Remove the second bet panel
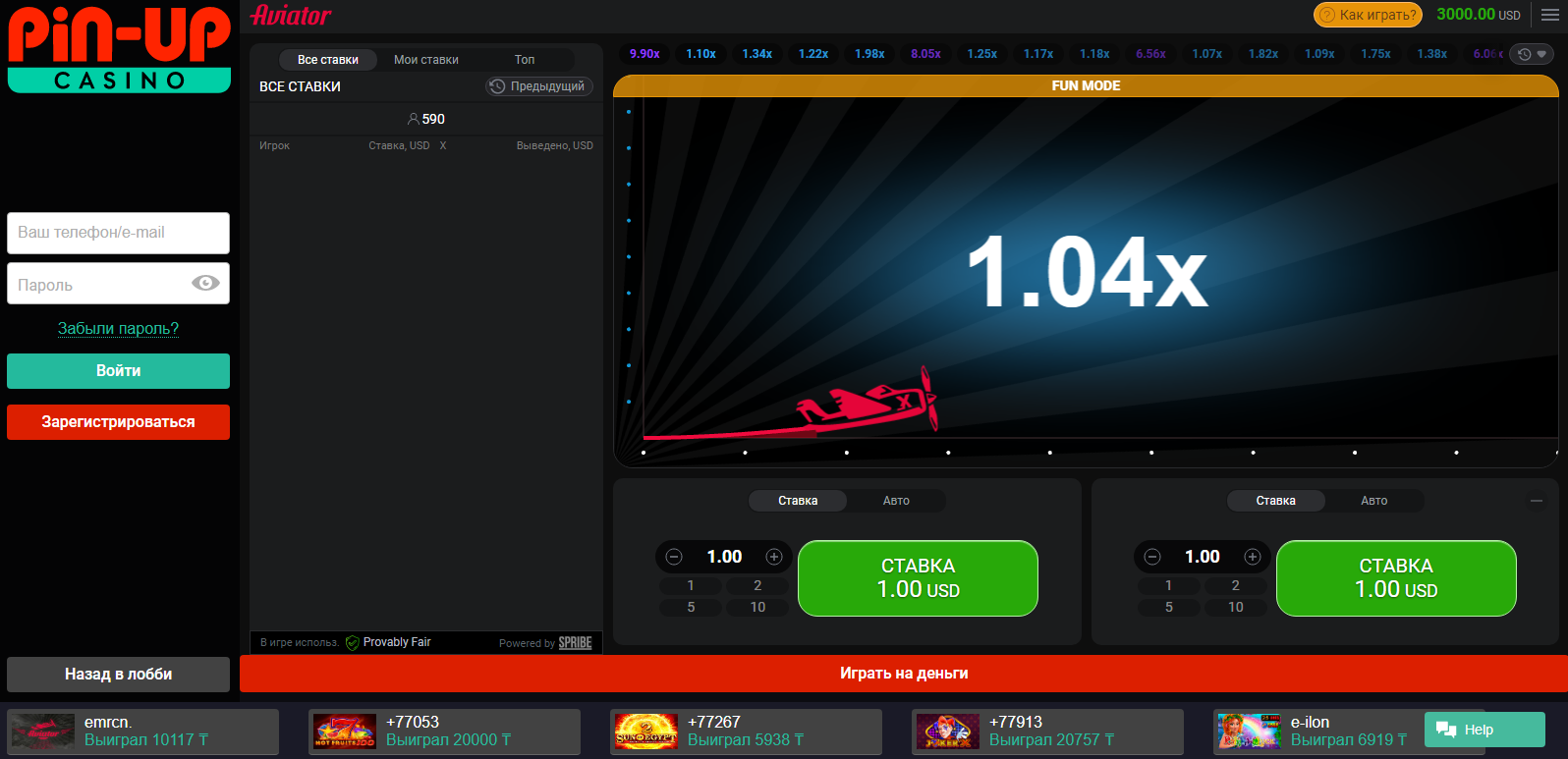The image size is (1568, 759). coord(1537,501)
